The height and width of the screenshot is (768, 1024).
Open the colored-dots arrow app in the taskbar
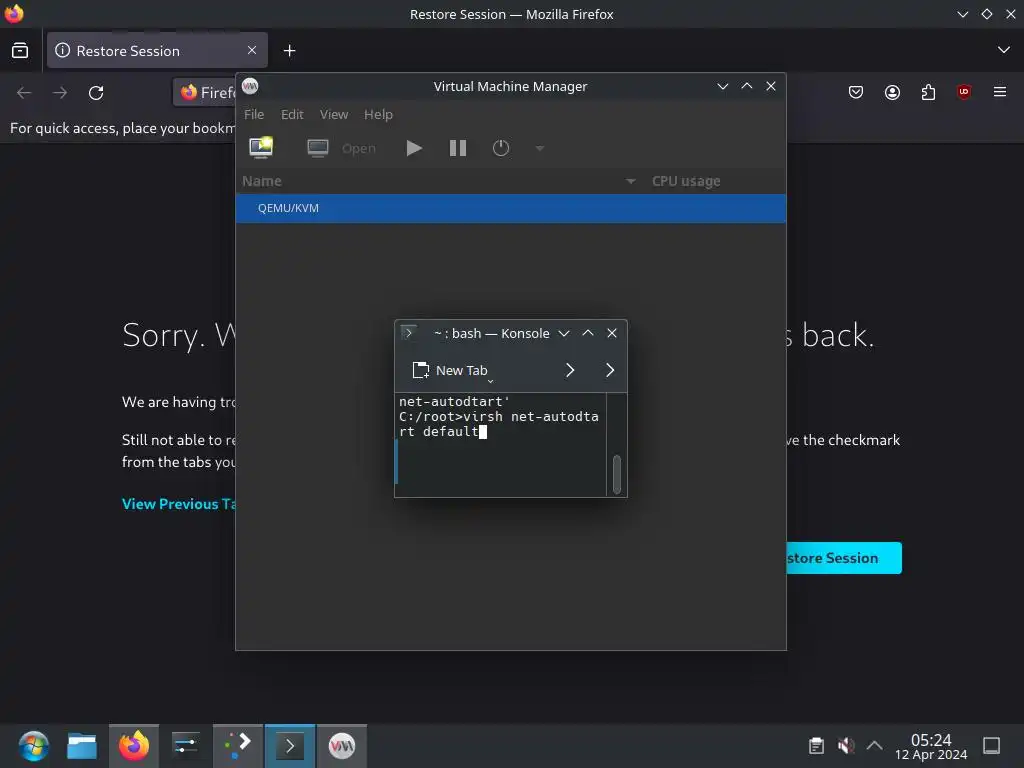[x=238, y=746]
